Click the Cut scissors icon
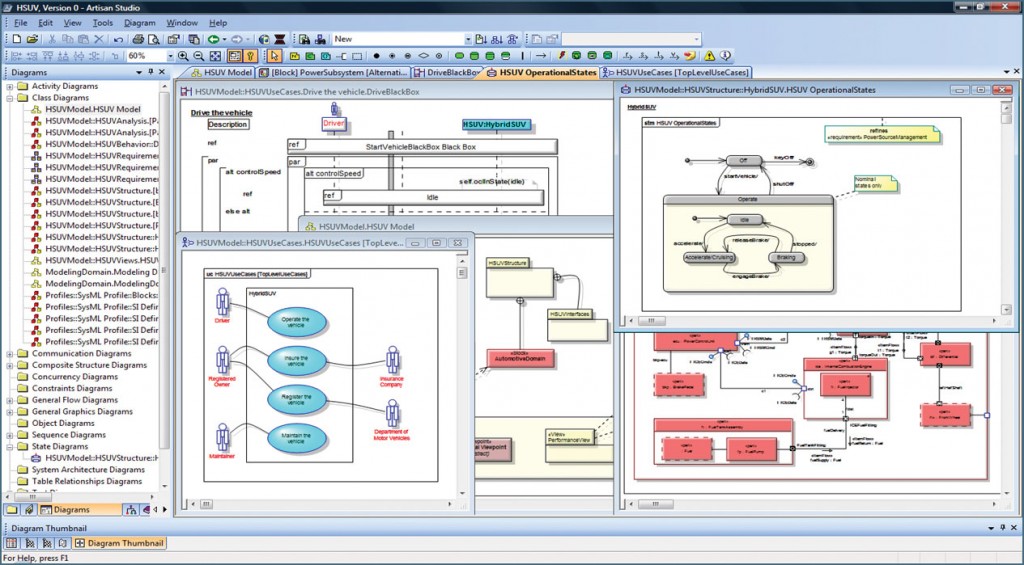This screenshot has height=565, width=1024. pyautogui.click(x=52, y=39)
